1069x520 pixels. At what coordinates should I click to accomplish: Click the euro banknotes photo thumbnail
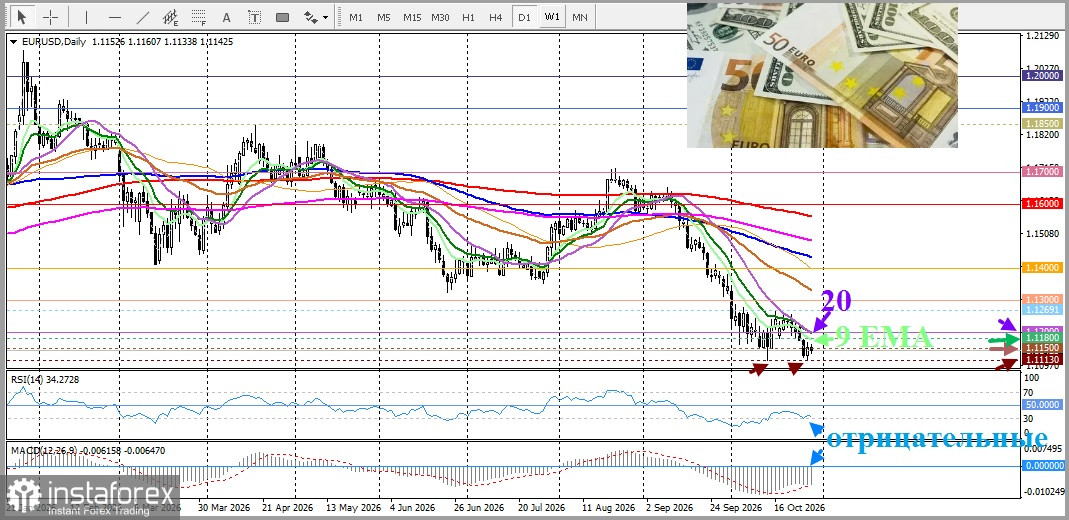coord(822,75)
